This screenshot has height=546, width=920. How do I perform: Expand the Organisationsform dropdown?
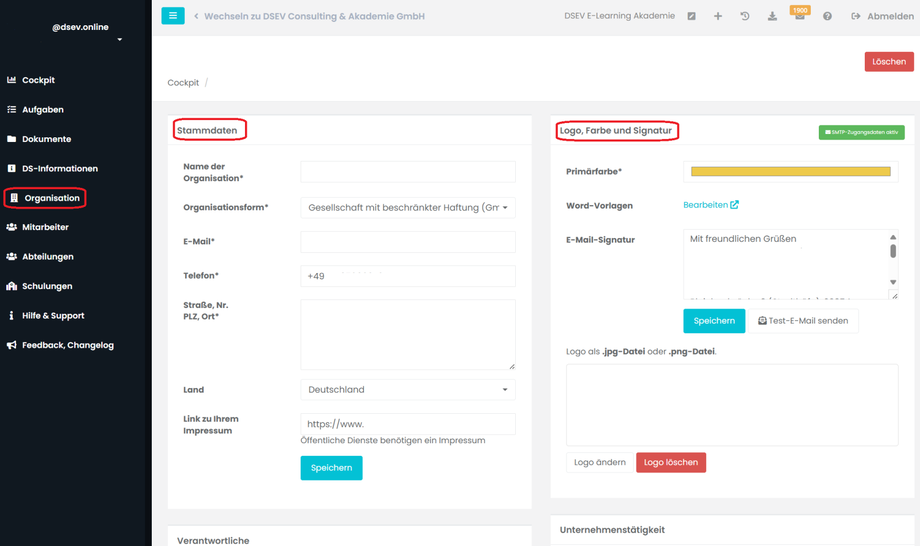[408, 208]
